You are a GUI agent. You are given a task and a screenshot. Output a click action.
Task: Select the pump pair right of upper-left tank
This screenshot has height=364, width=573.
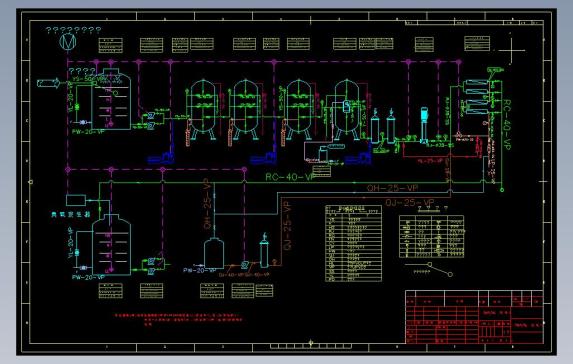[150, 121]
